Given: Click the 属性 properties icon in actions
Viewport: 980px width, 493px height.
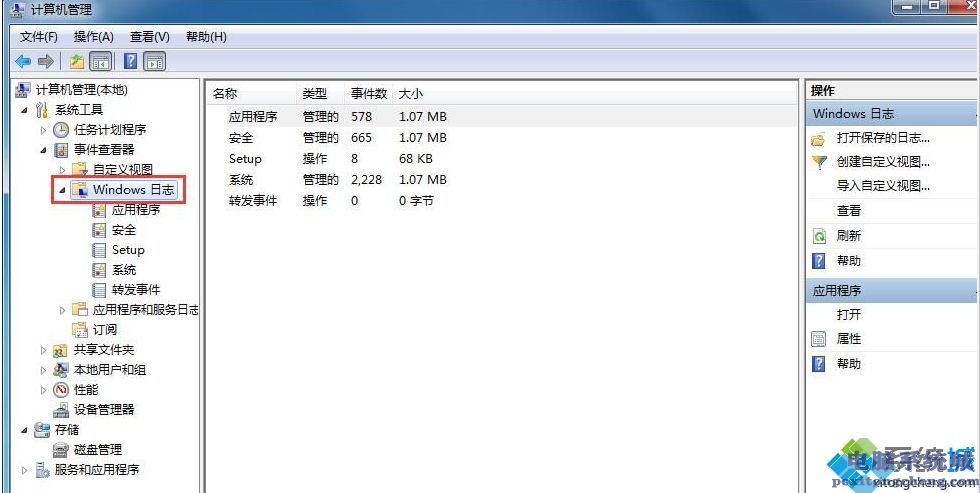Looking at the screenshot, I should tap(819, 339).
